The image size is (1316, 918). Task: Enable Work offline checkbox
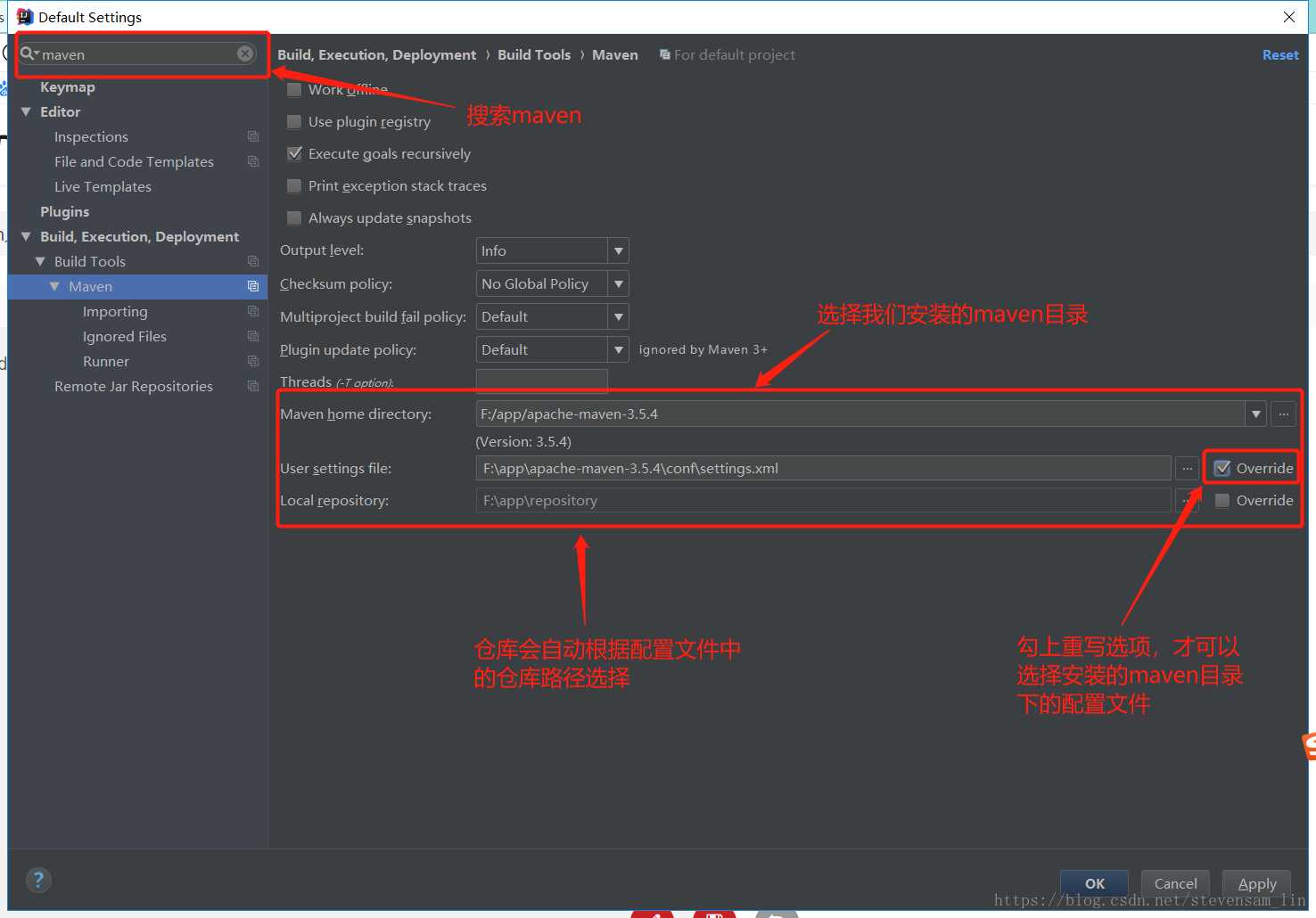coord(294,89)
